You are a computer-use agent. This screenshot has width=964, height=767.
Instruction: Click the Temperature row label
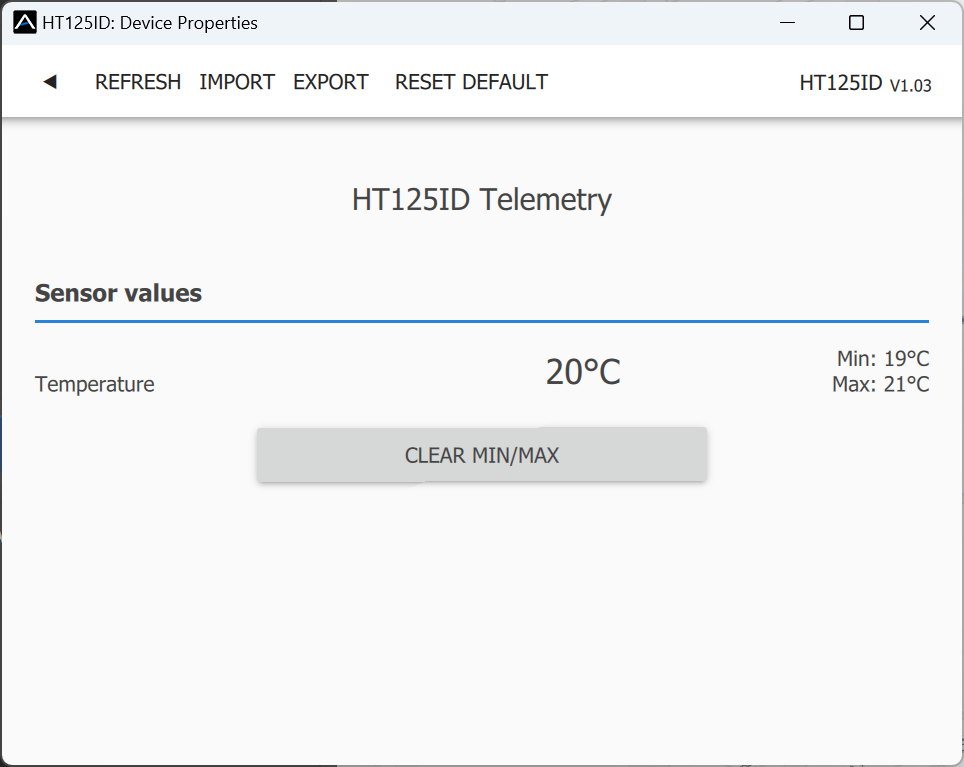(94, 384)
